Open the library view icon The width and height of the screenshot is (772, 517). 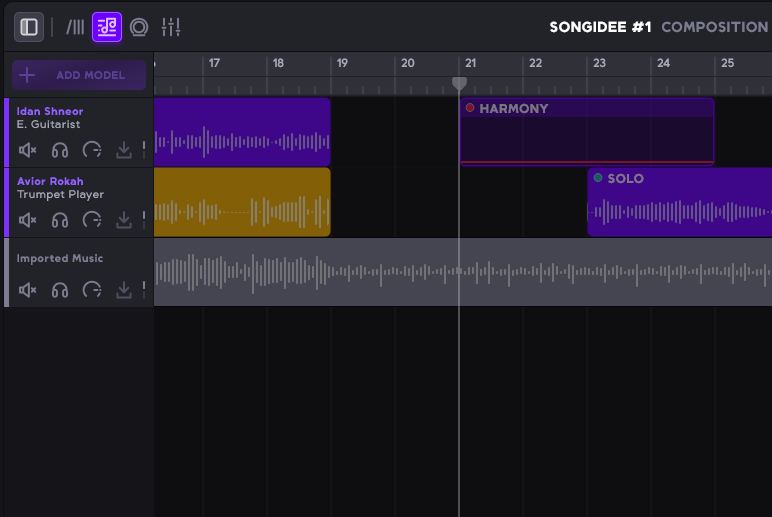75,27
